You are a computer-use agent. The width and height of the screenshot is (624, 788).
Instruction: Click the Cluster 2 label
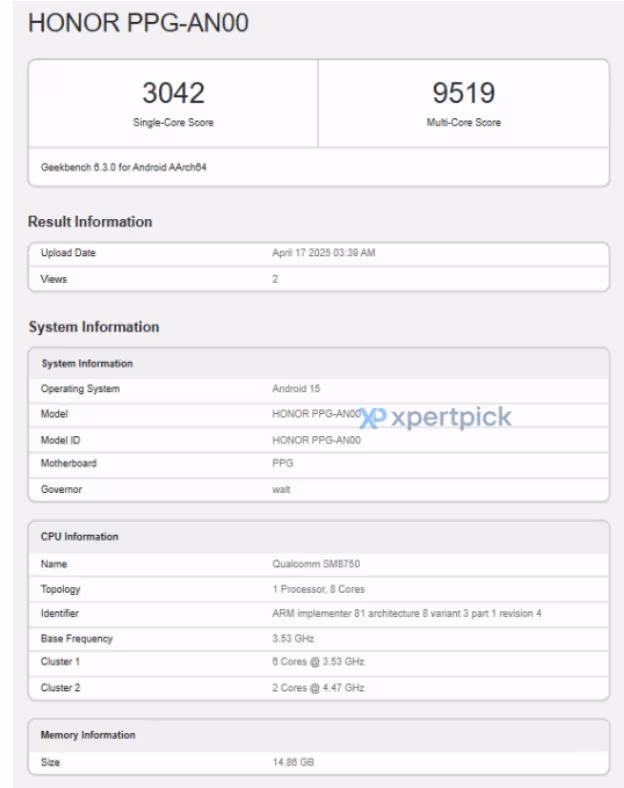(x=60, y=687)
